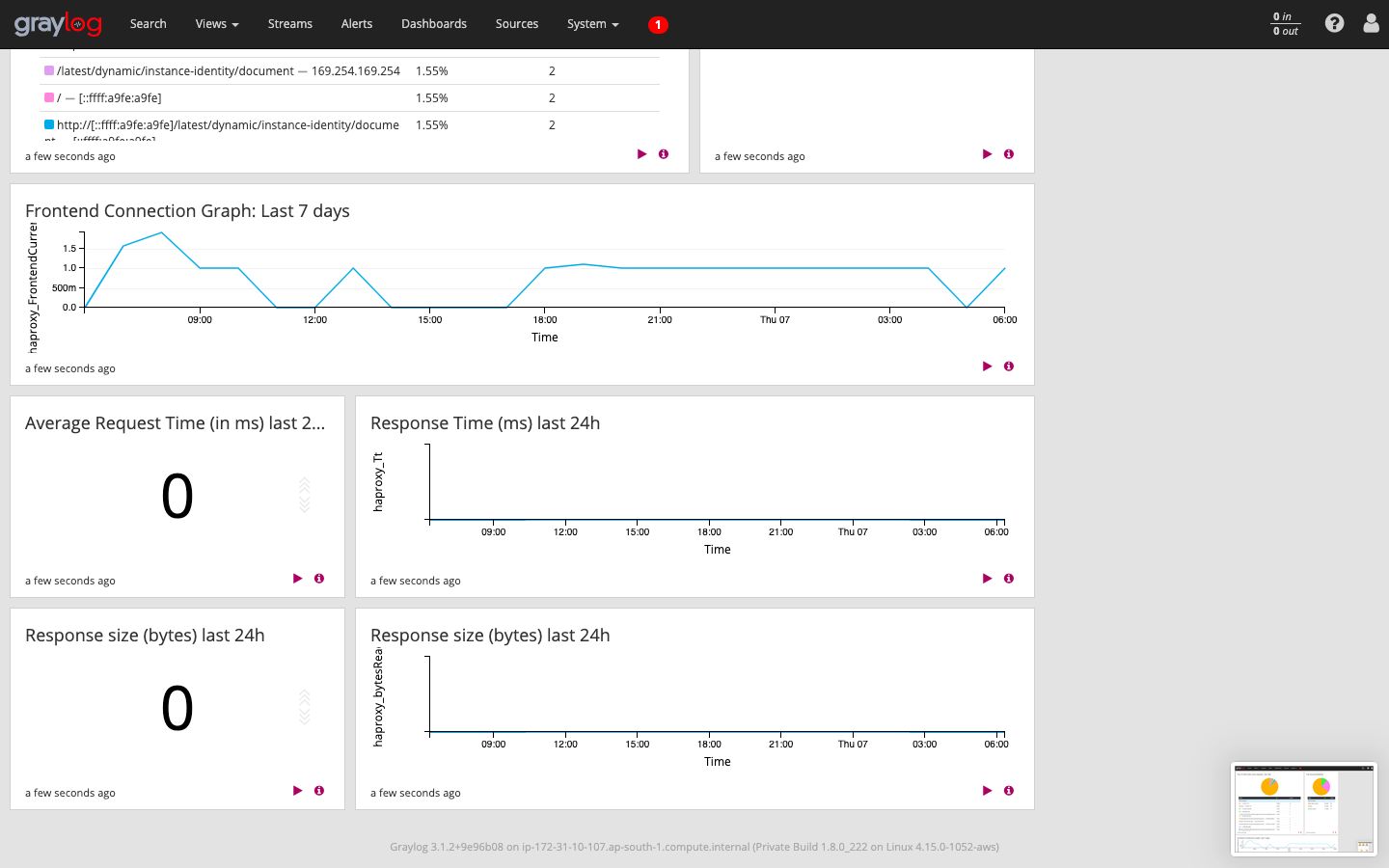Show info for Response size (bytes) chart
The height and width of the screenshot is (868, 1389).
point(1009,791)
